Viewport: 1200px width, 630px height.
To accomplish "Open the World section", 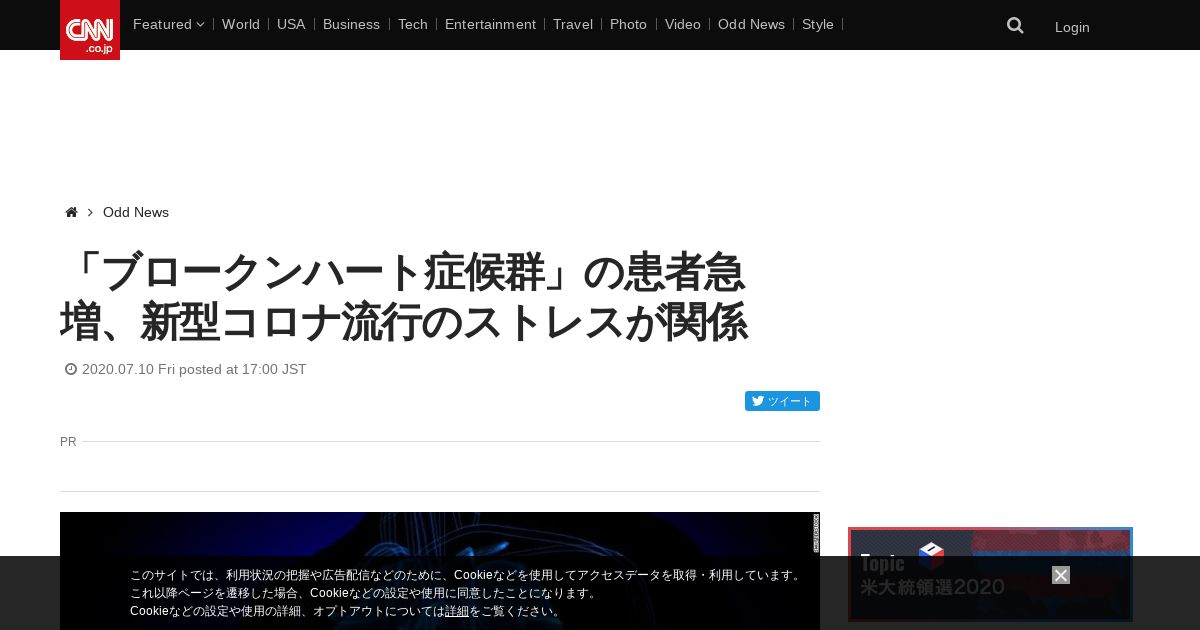I will 241,24.
